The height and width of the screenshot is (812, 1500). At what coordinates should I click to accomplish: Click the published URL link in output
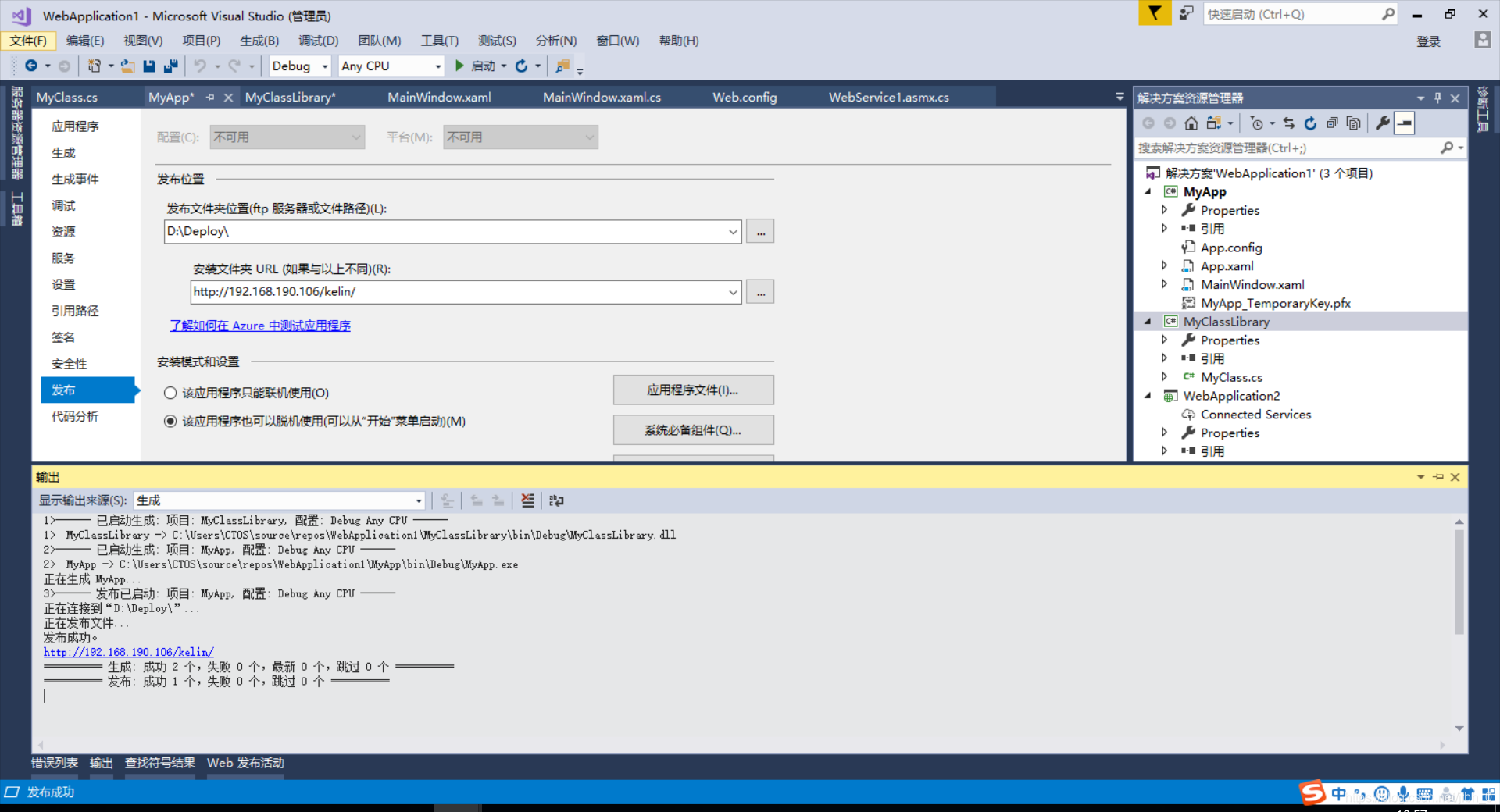[x=128, y=652]
